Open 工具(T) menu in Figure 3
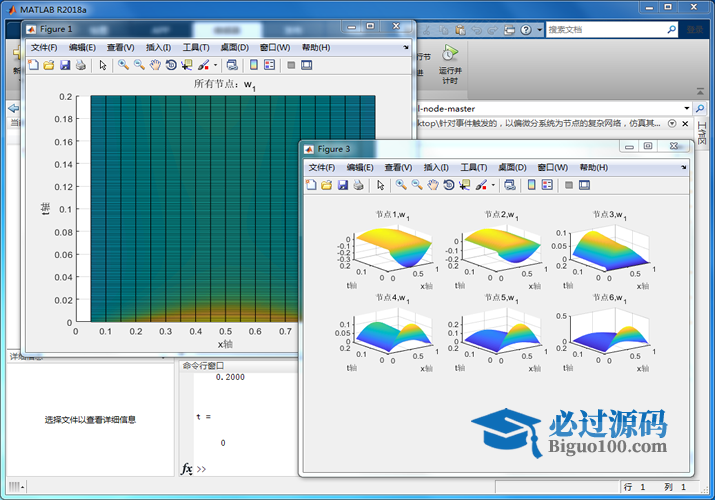 473,167
